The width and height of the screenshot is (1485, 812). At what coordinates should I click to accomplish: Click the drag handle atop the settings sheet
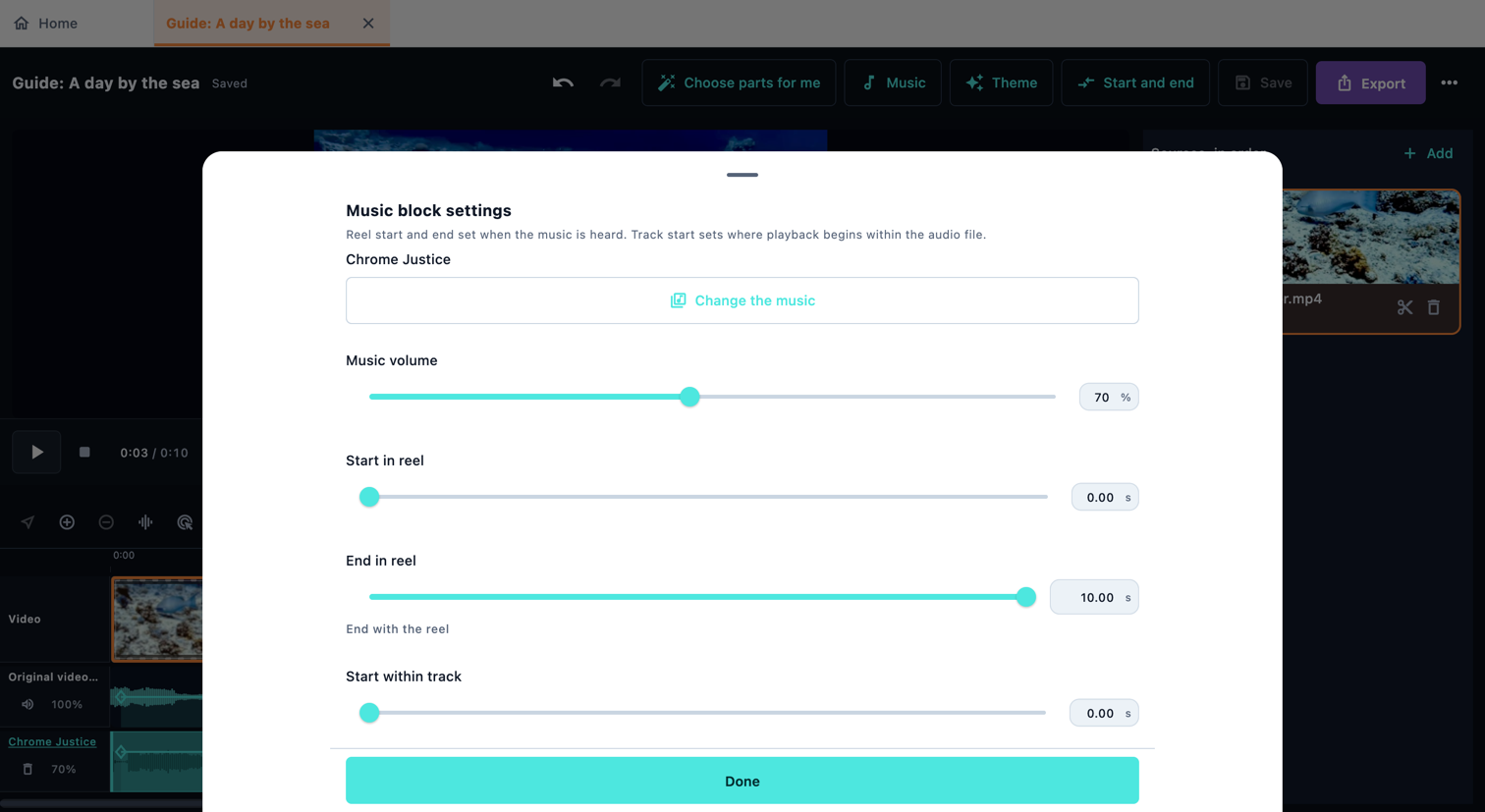tap(742, 175)
